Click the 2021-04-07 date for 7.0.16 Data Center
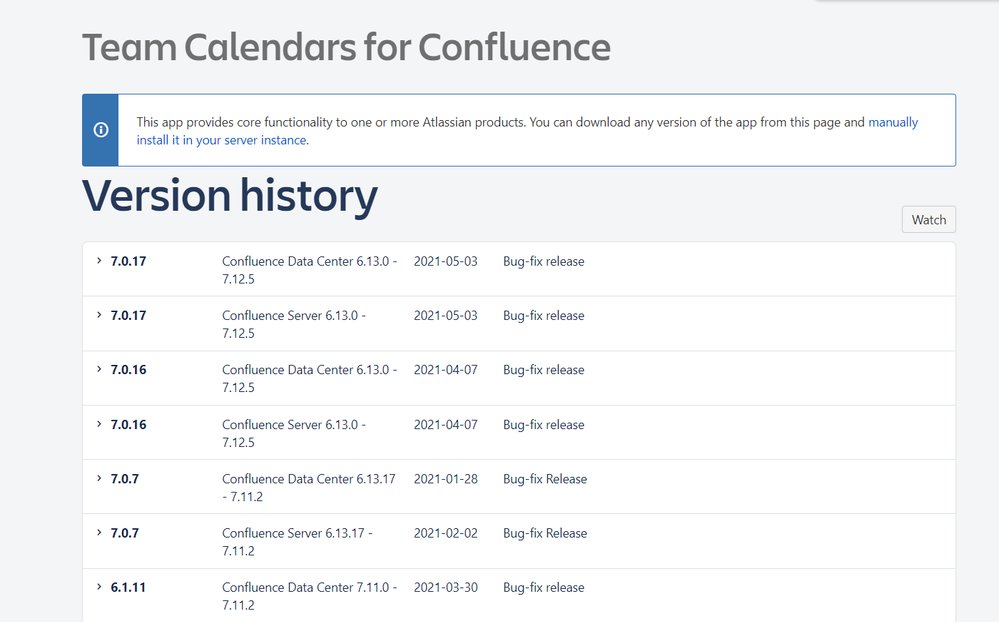This screenshot has width=999, height=622. tap(445, 370)
